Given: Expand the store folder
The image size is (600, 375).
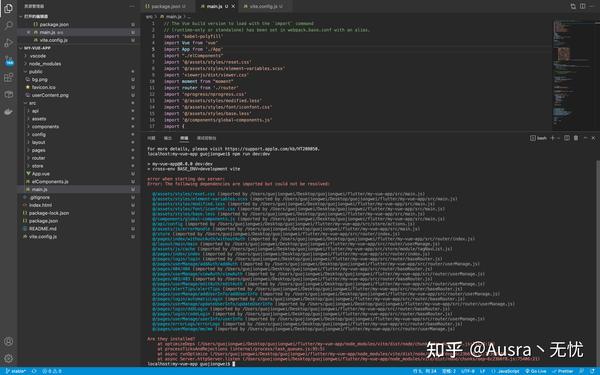Looking at the screenshot, I should point(35,166).
